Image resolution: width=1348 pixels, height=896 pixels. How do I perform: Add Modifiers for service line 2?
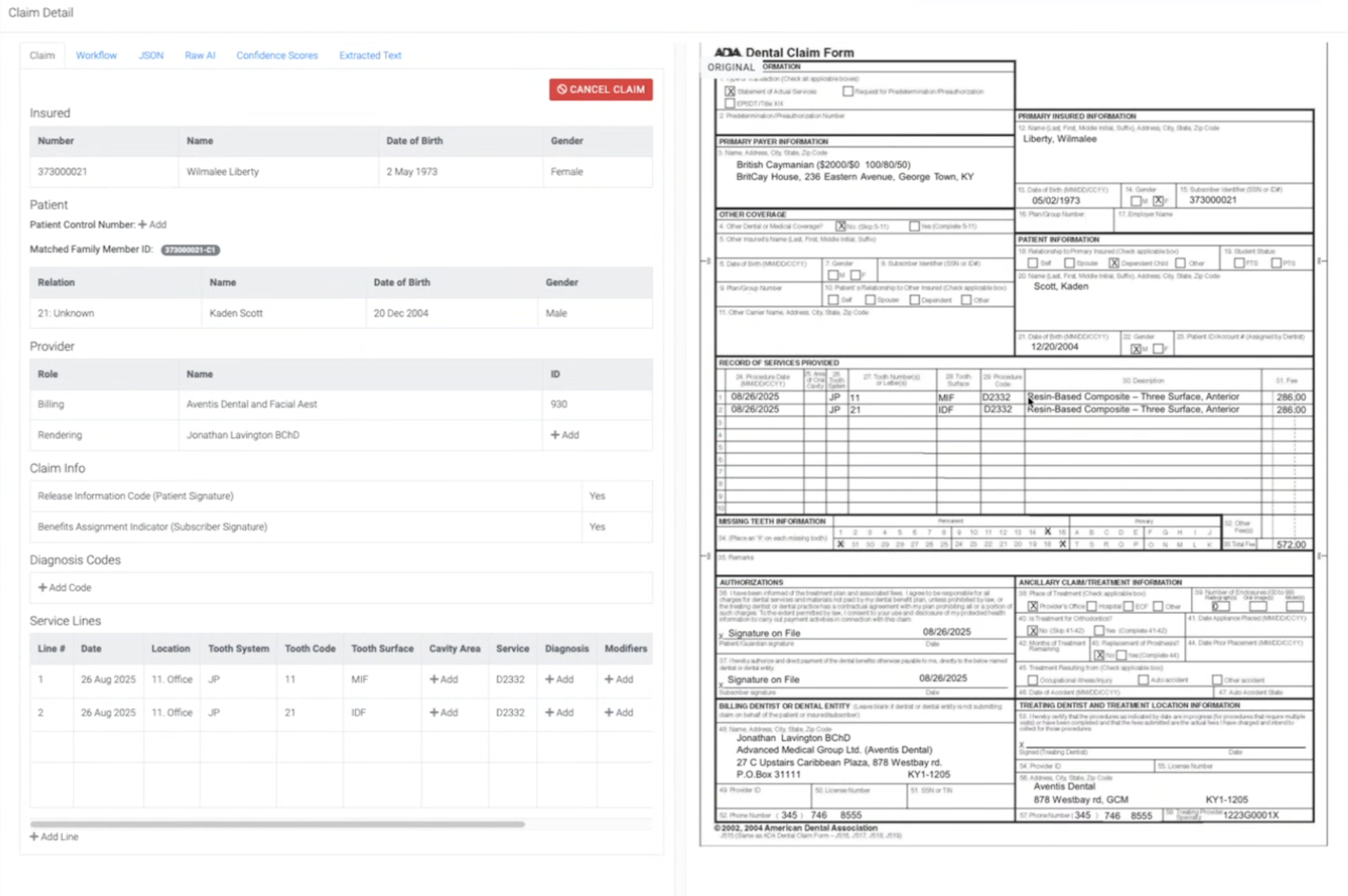coord(619,712)
